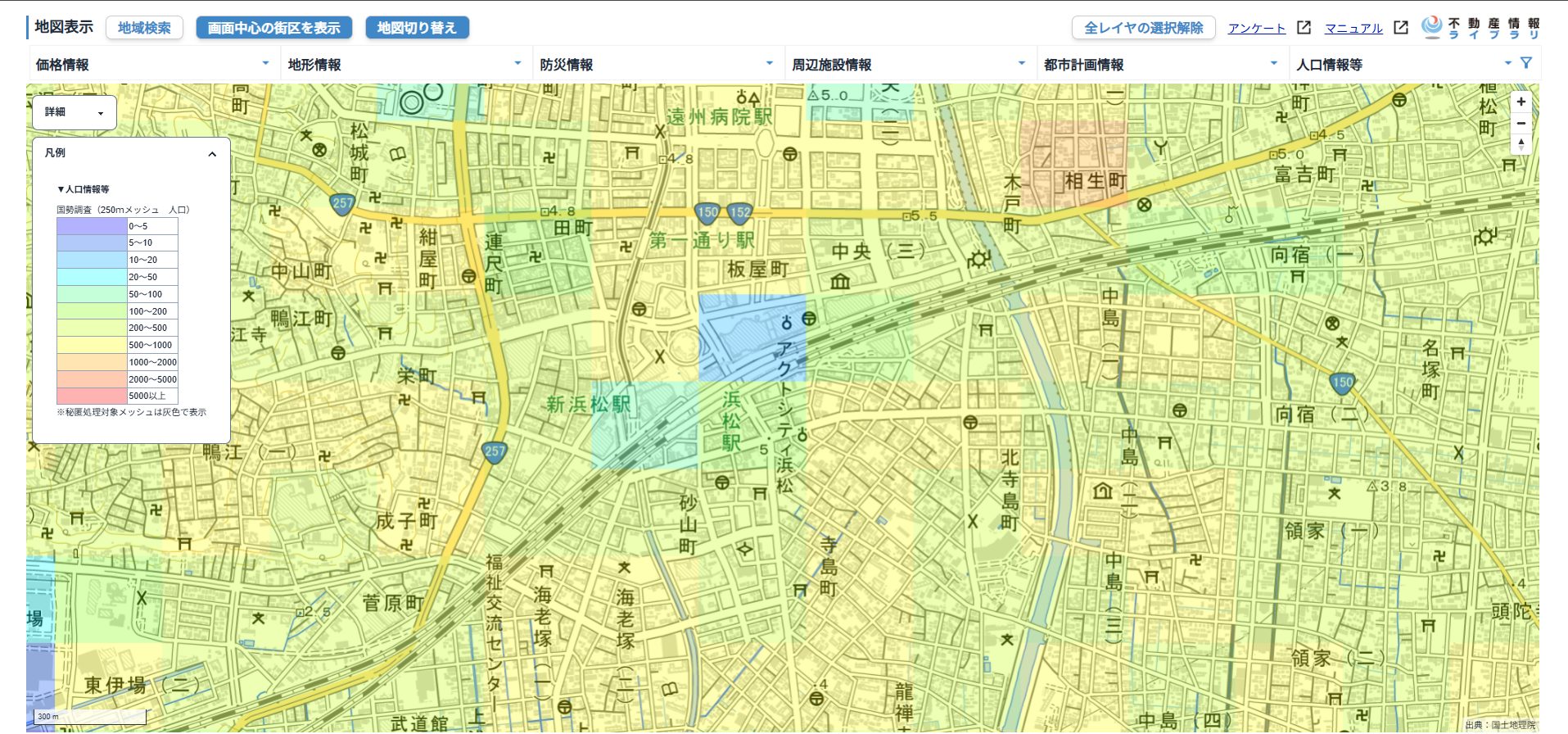Zoom out with the minus button

1521,124
